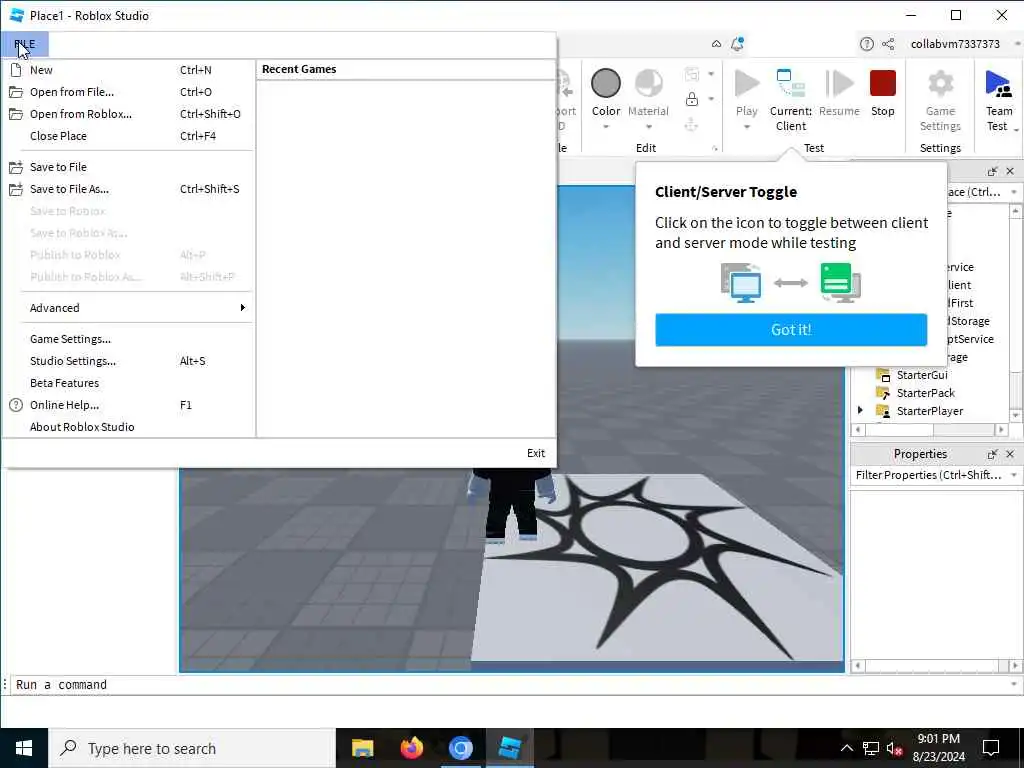Click Explorer horizontal scrollbar right arrow
Screen dimensions: 1024x768
click(1001, 430)
